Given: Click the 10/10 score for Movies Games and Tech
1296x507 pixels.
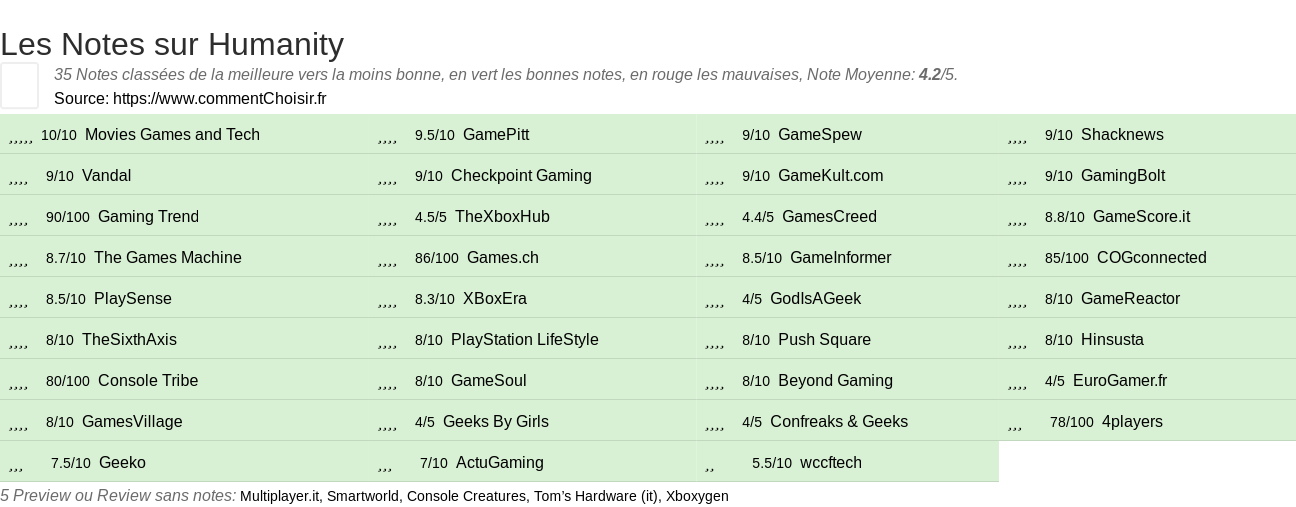Looking at the screenshot, I should pos(59,135).
